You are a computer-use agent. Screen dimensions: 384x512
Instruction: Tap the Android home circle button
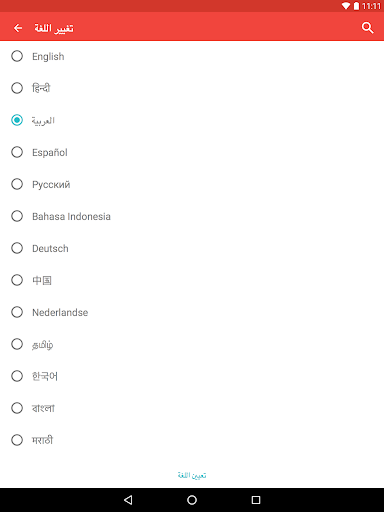192,500
